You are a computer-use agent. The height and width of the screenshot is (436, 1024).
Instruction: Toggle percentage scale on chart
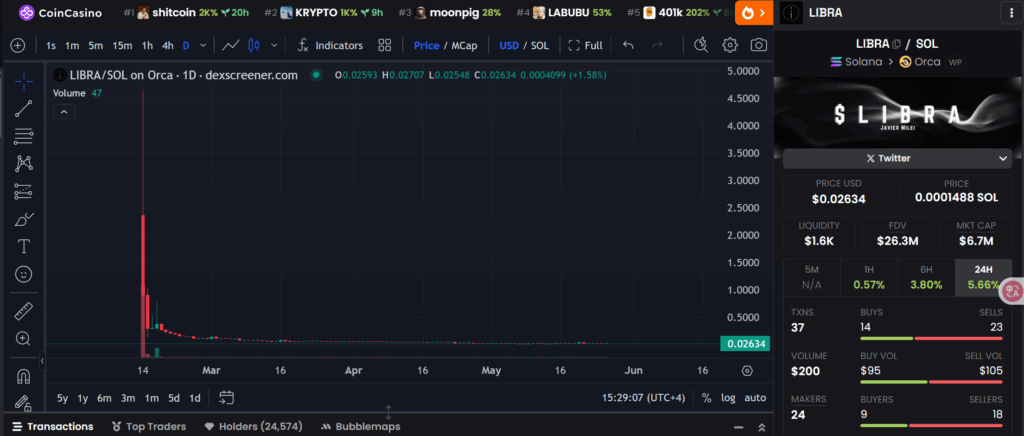pos(706,398)
